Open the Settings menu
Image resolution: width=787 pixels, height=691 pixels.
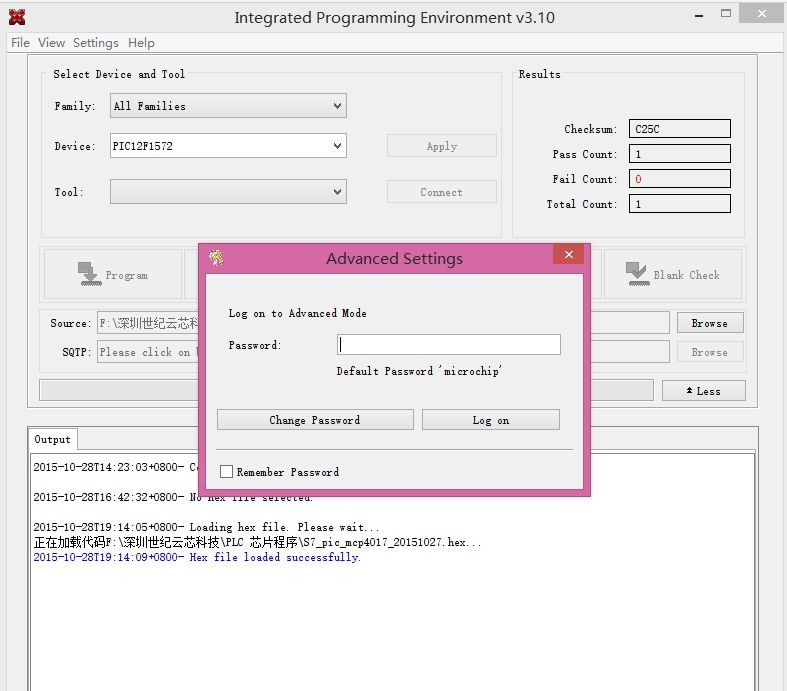pyautogui.click(x=96, y=43)
